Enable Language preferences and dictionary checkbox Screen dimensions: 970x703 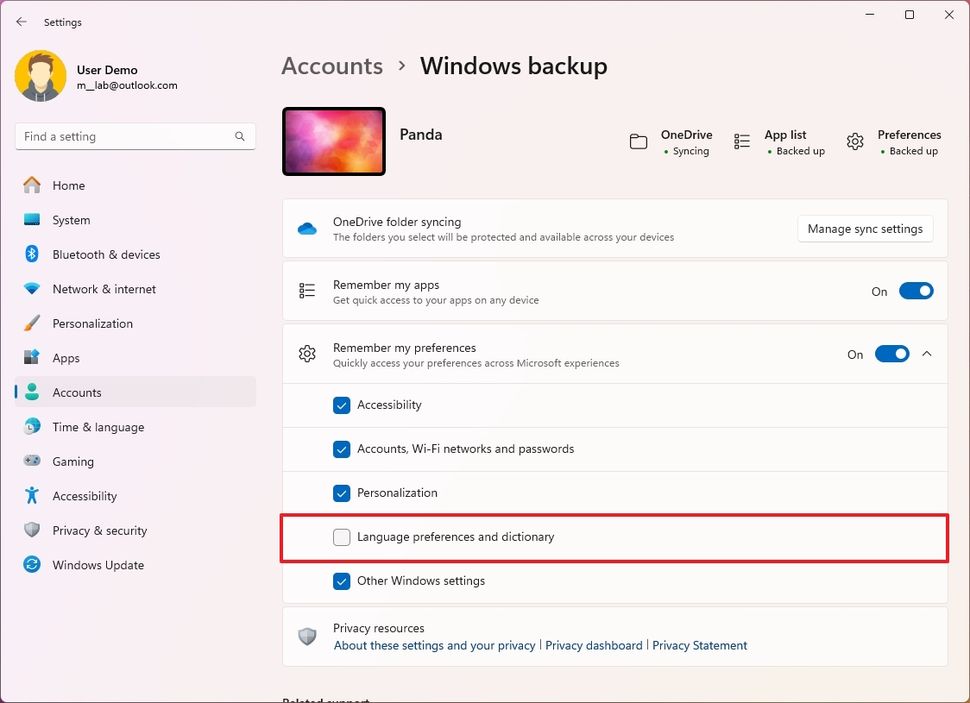(341, 537)
